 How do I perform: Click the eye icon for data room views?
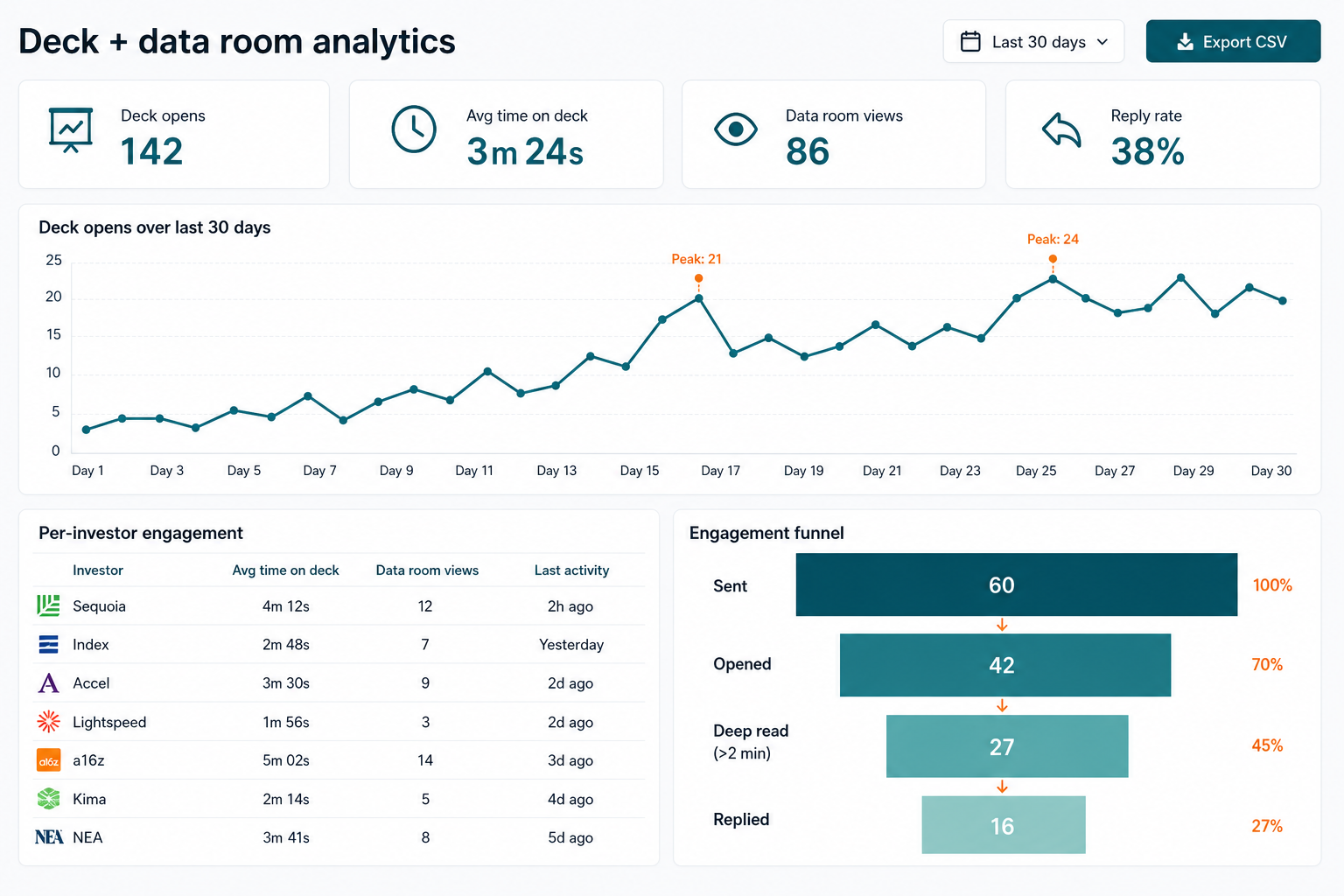point(736,129)
